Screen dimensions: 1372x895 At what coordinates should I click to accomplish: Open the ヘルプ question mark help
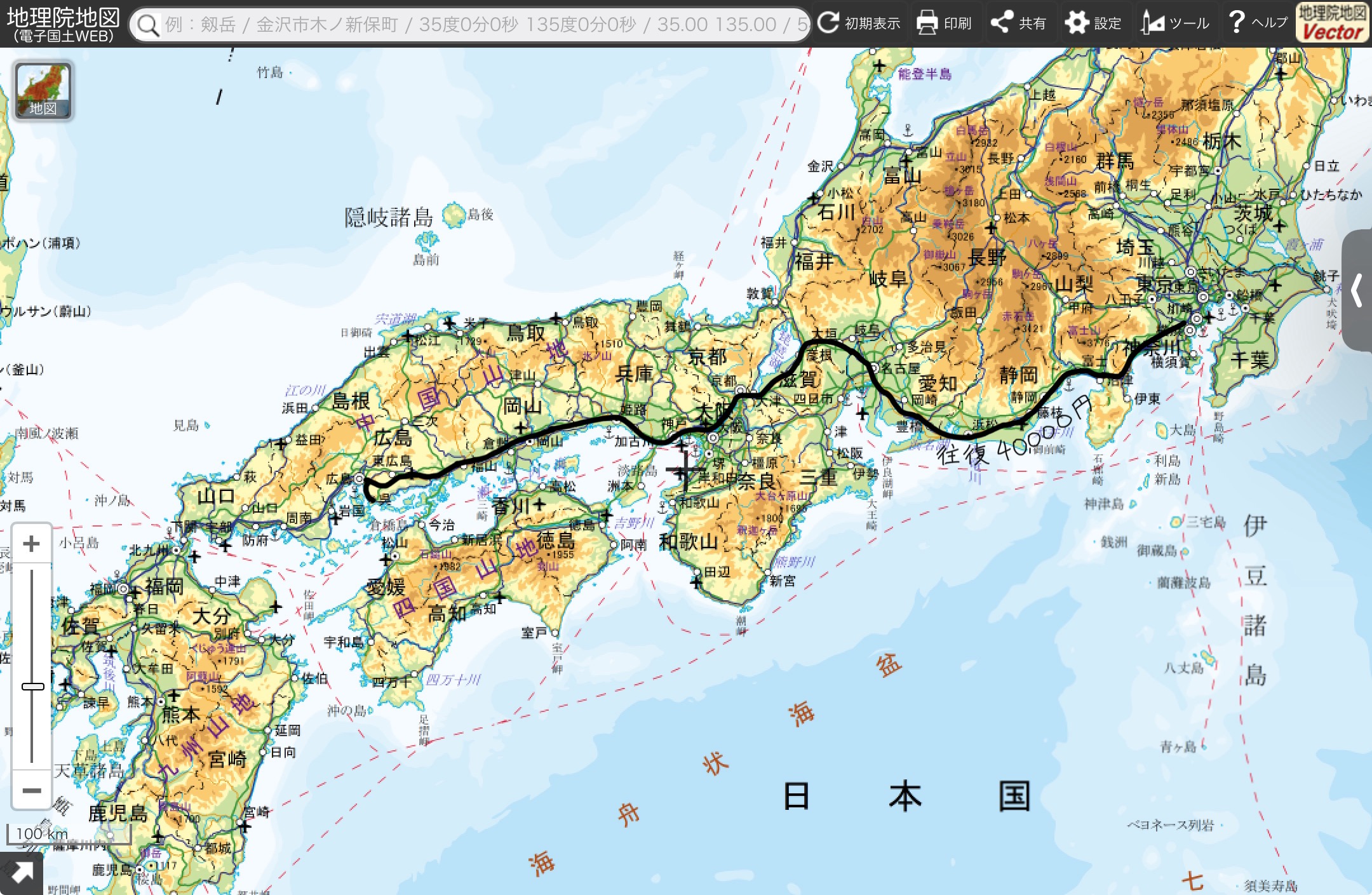coord(1237,23)
